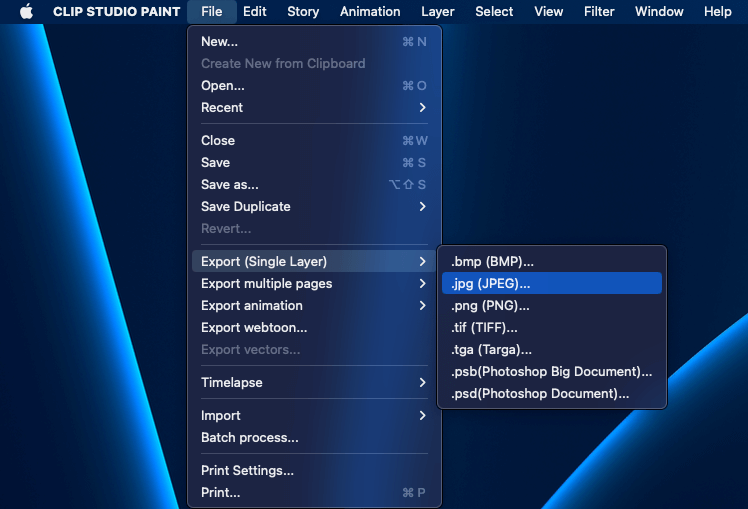The width and height of the screenshot is (748, 509).
Task: Expand Export (Single Layer) submenu
Action: [314, 261]
